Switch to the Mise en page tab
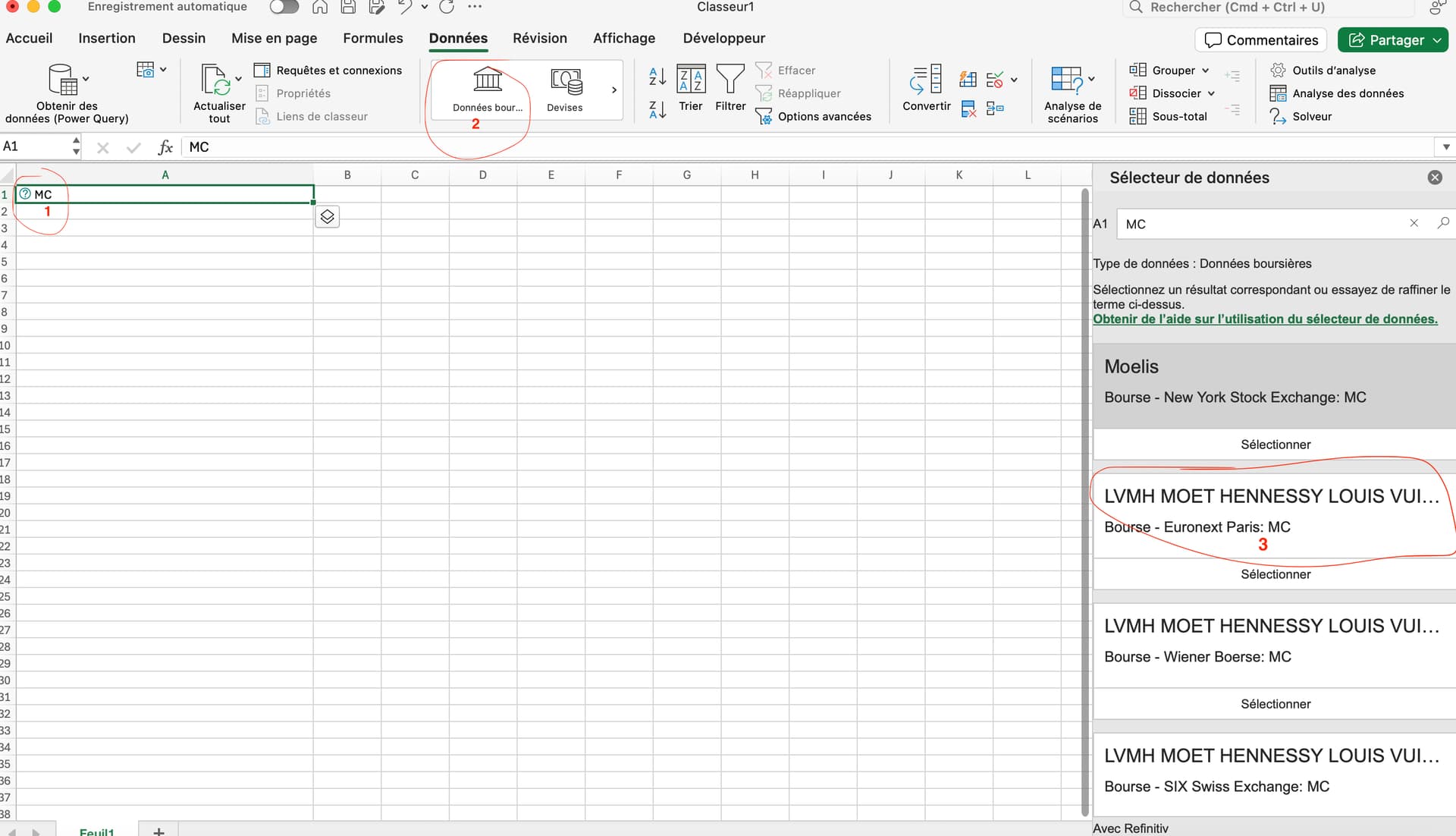 (275, 38)
